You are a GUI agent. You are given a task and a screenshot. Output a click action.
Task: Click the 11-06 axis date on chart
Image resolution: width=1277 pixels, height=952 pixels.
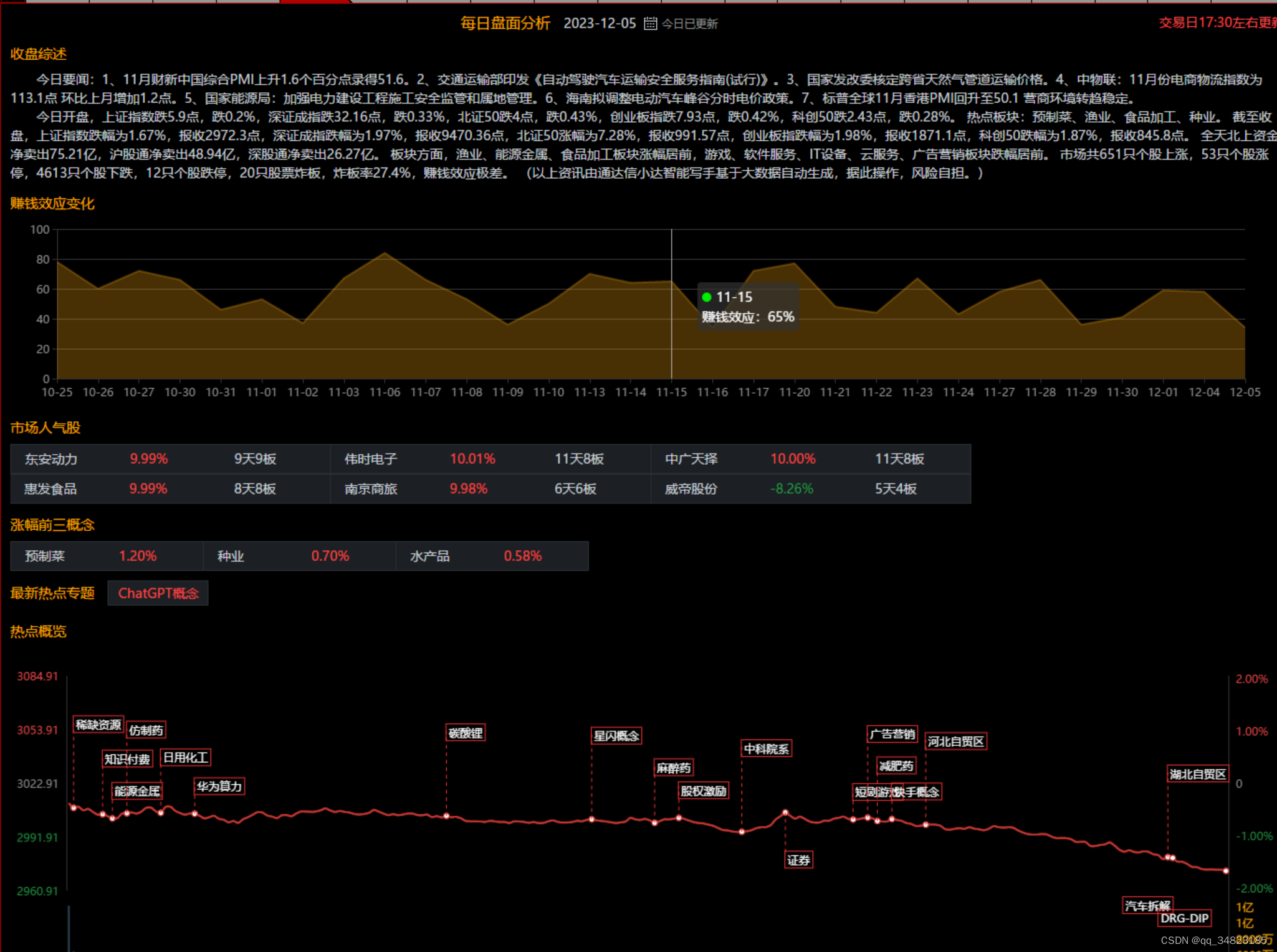pyautogui.click(x=385, y=393)
